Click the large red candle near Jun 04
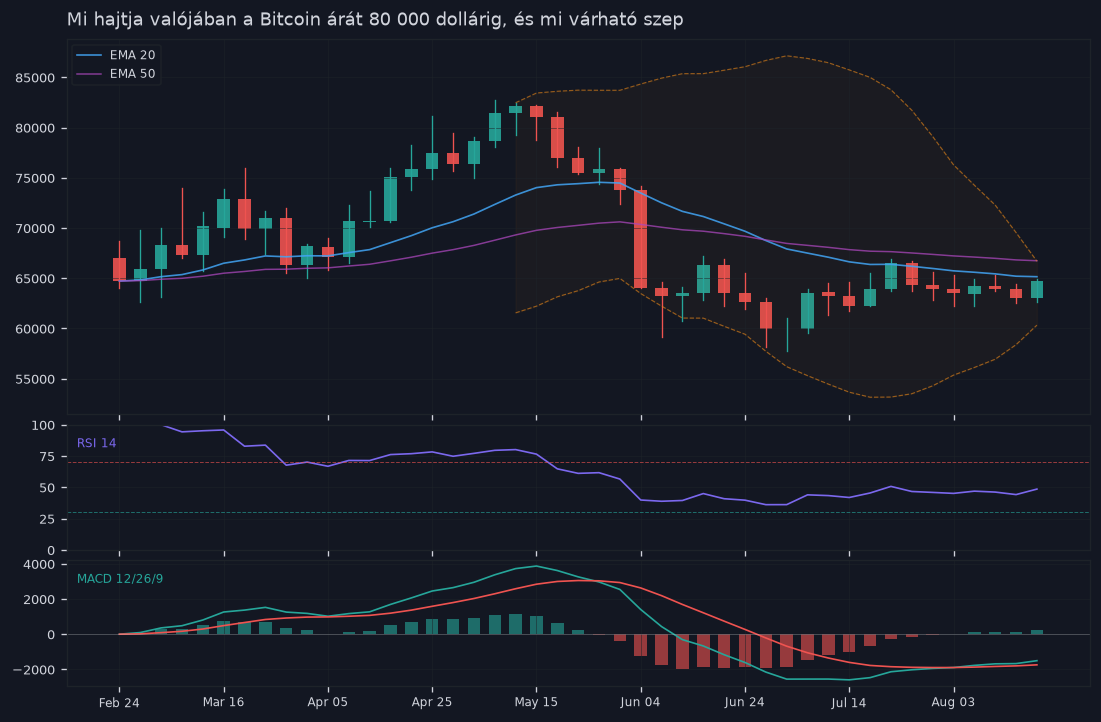Viewport: 1101px width, 722px height. [x=640, y=239]
